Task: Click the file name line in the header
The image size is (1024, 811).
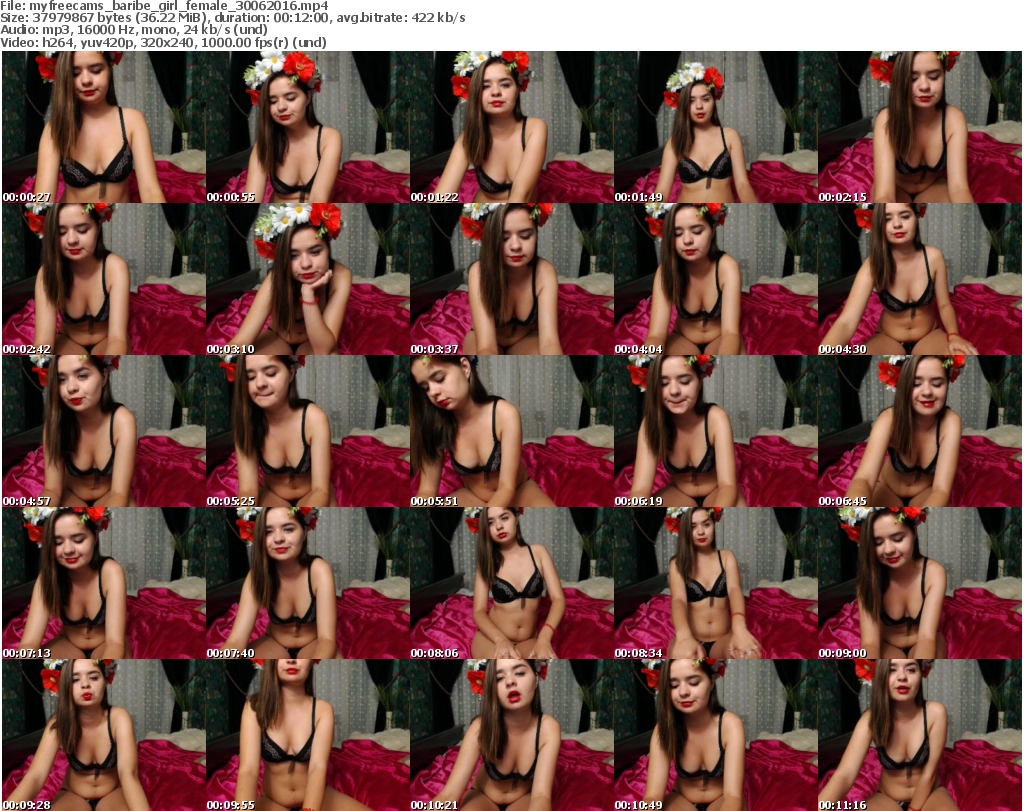Action: click(164, 6)
